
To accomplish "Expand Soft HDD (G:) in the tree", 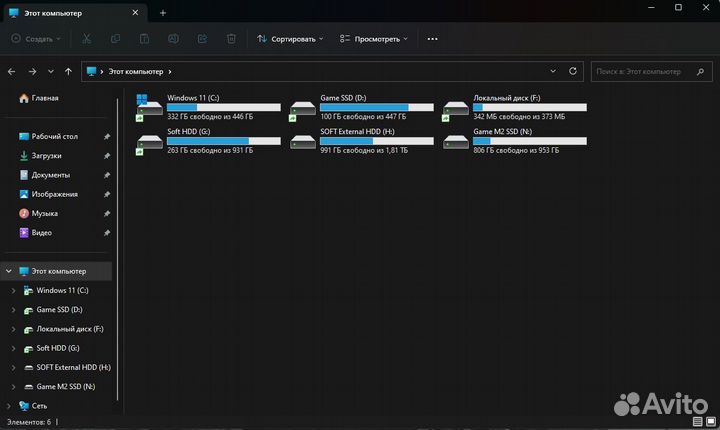I will click(13, 348).
